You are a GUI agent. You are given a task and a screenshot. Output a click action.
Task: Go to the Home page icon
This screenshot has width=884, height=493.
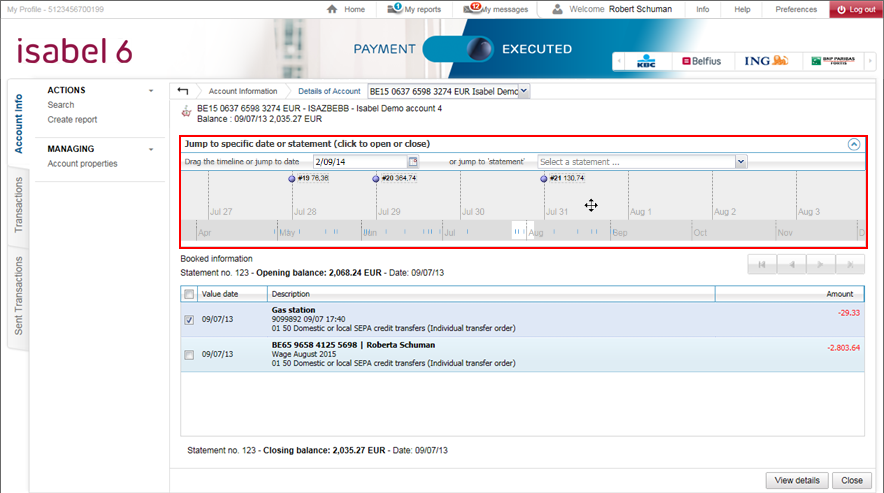(x=332, y=9)
